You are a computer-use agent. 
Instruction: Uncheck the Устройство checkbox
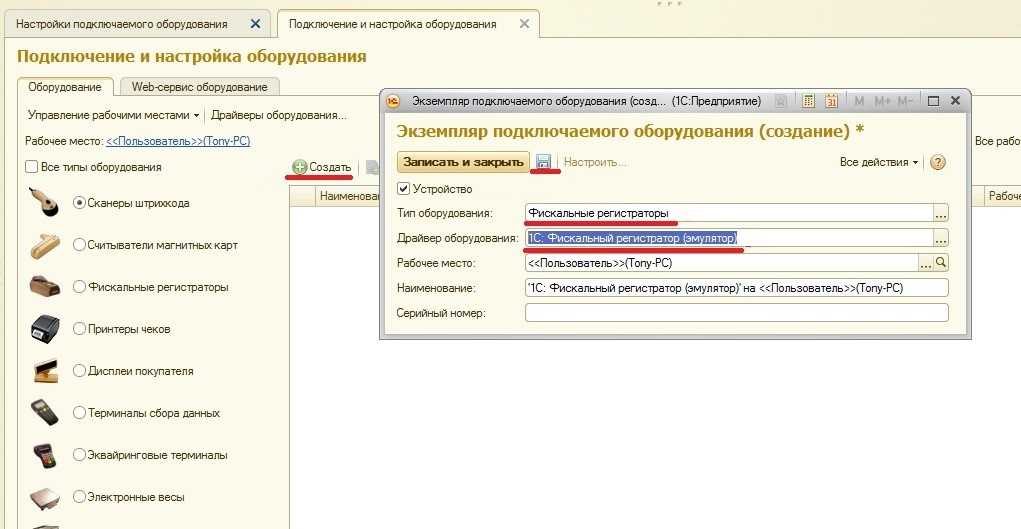point(404,188)
